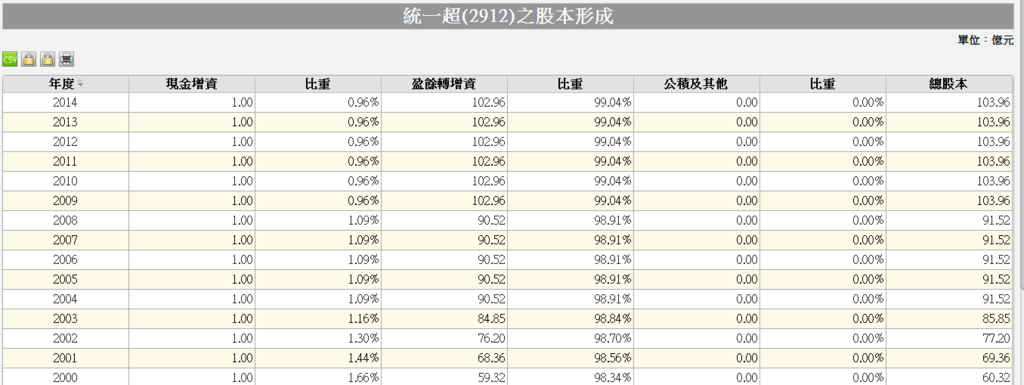The image size is (1024, 385).
Task: Click the 76.20 value in 2002 row
Action: tap(444, 339)
